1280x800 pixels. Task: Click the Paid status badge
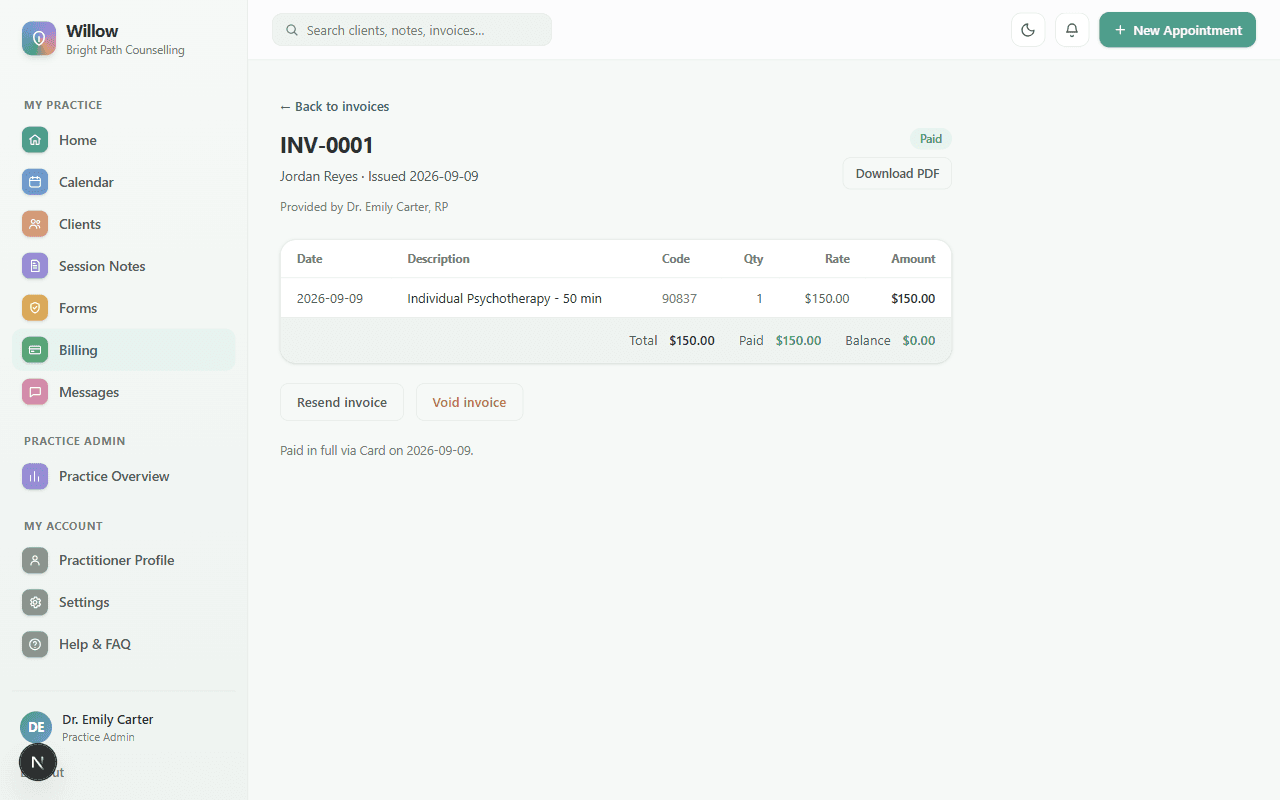(x=931, y=139)
